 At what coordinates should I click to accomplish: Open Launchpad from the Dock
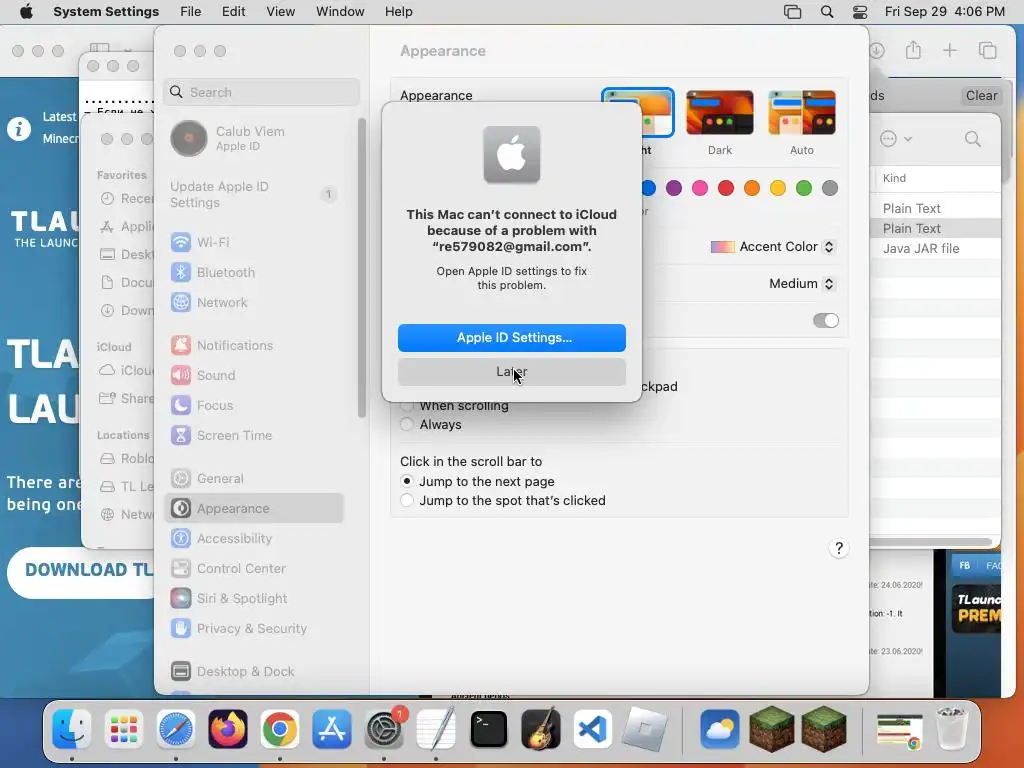[123, 728]
